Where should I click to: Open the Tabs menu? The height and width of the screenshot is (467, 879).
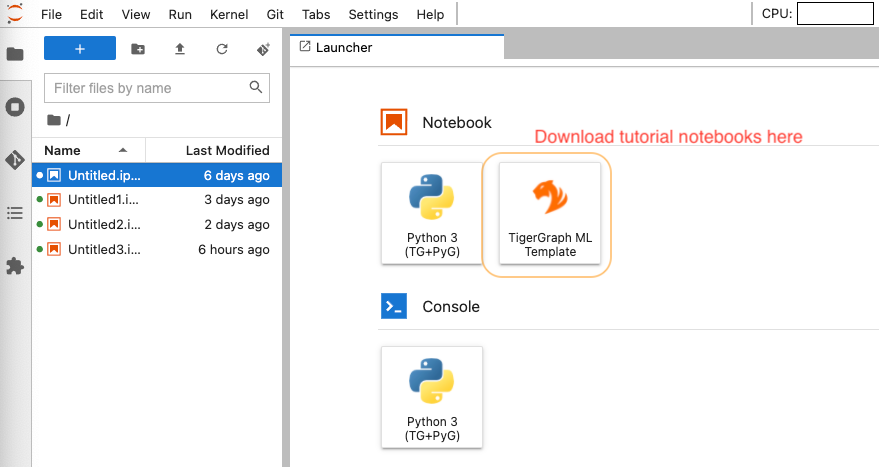coord(316,15)
